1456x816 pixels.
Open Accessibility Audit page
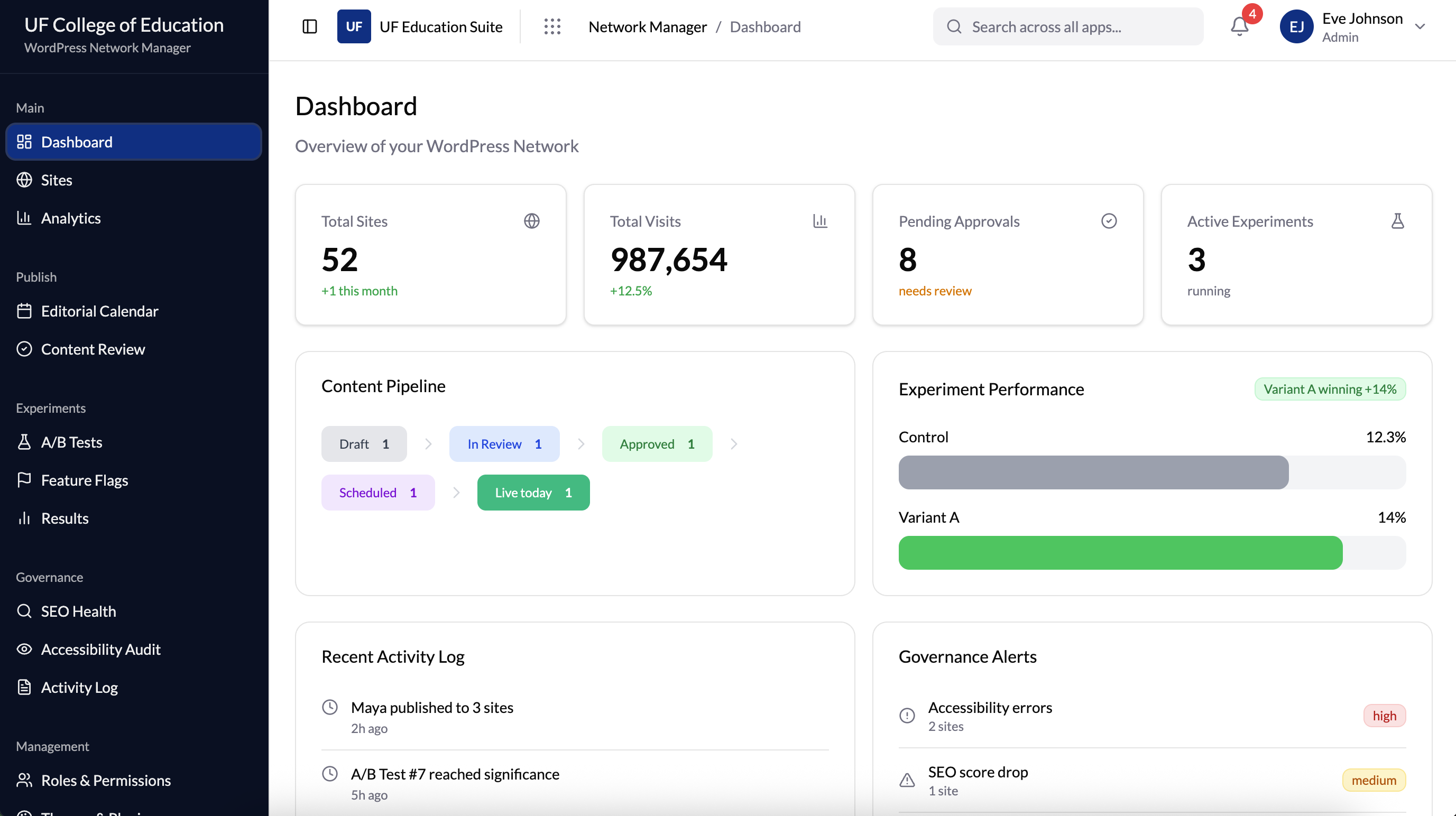point(133,649)
